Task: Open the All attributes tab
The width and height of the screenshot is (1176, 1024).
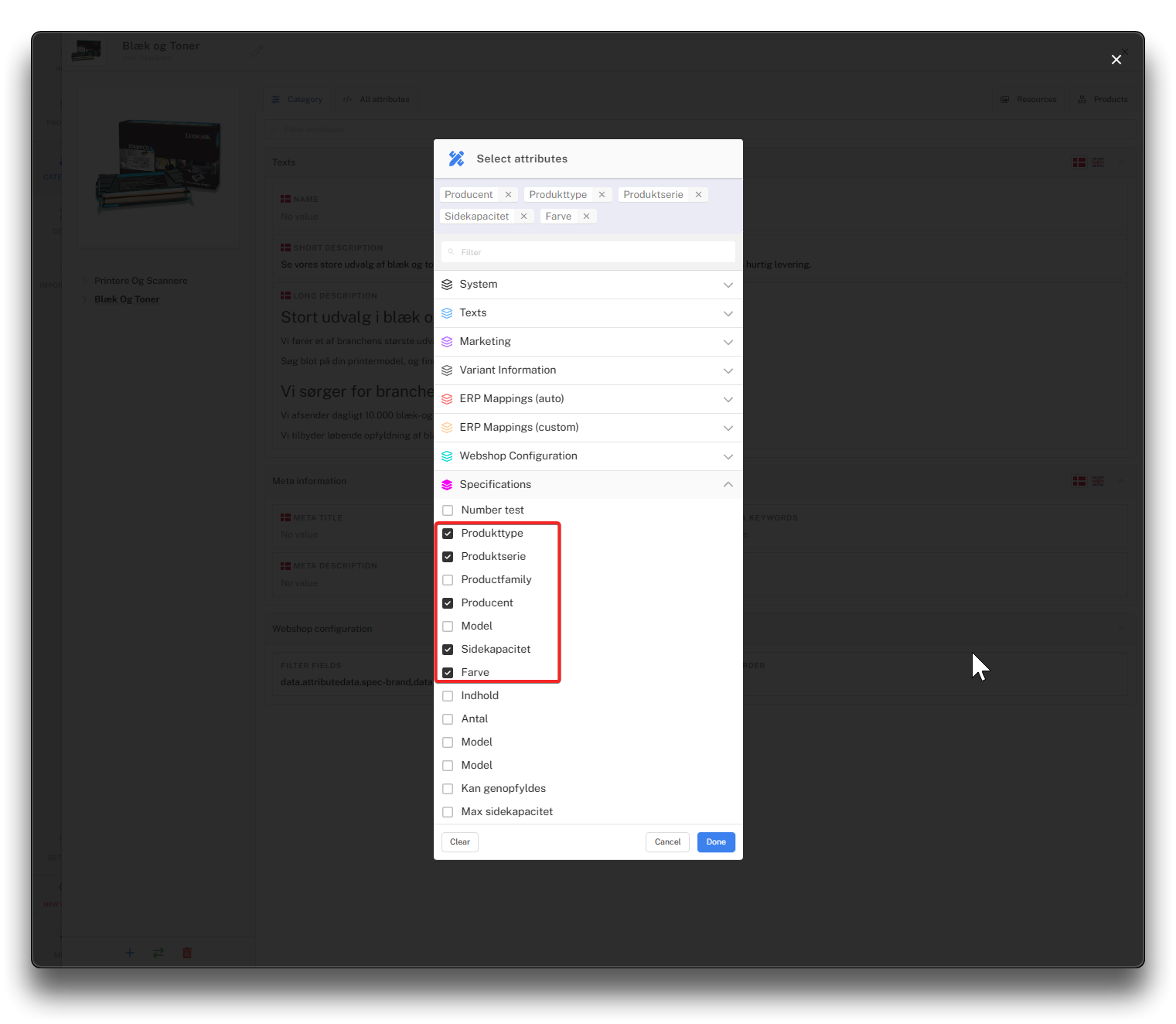Action: [x=376, y=99]
